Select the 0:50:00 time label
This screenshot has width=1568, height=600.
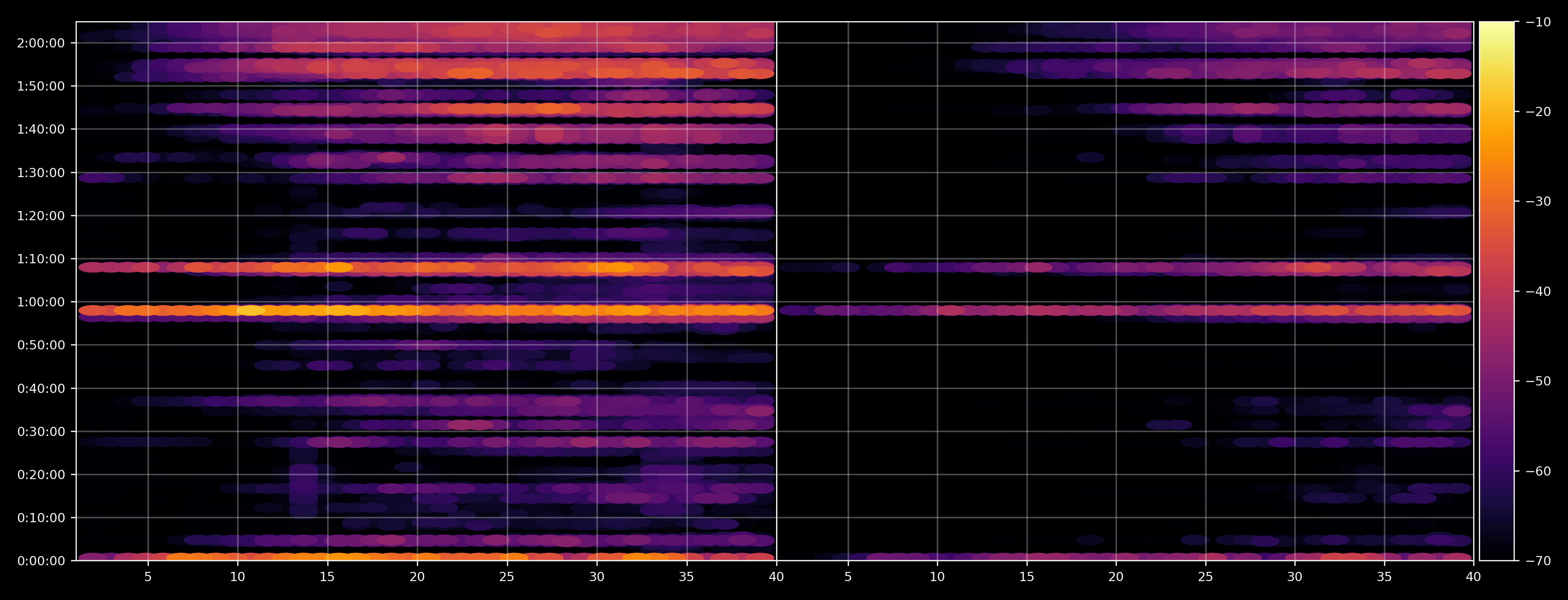(41, 345)
